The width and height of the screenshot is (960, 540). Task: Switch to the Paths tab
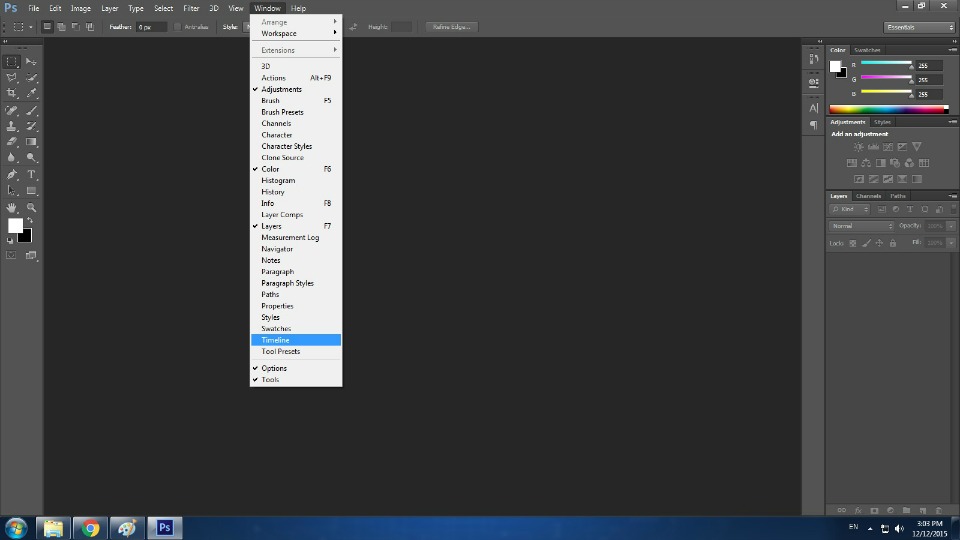[x=898, y=196]
